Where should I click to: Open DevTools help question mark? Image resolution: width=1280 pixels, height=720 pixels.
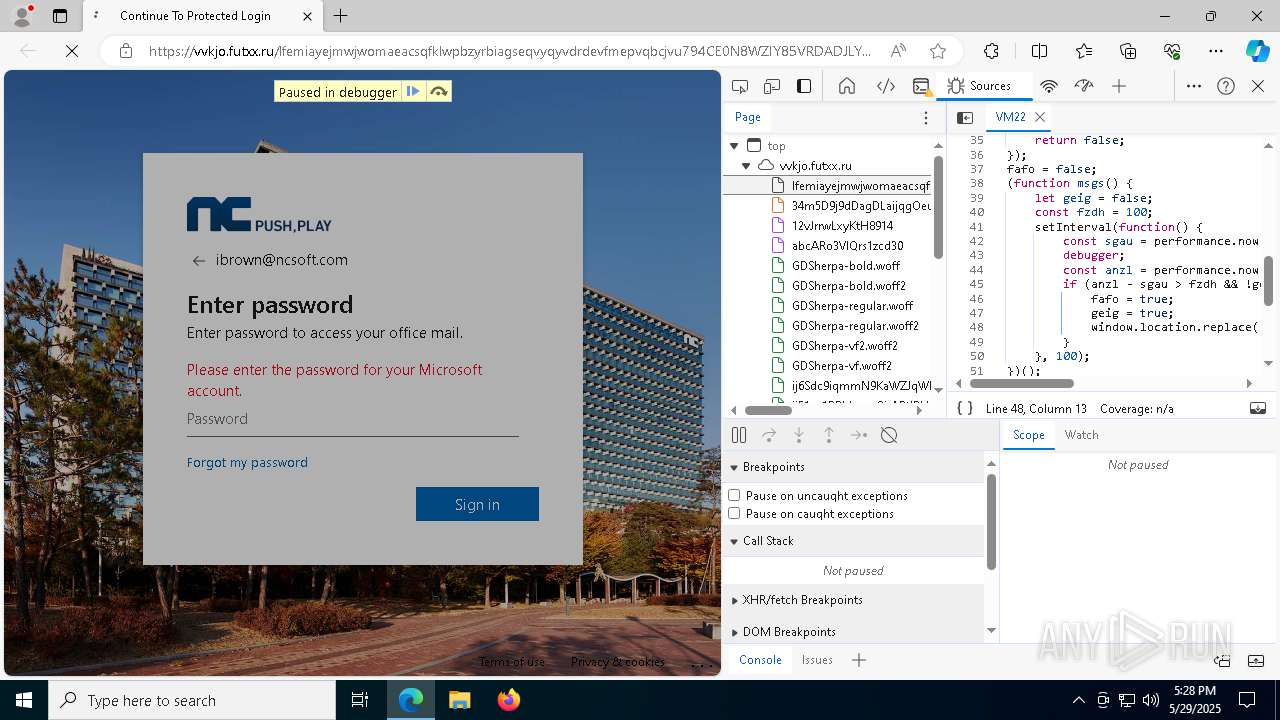(1226, 86)
